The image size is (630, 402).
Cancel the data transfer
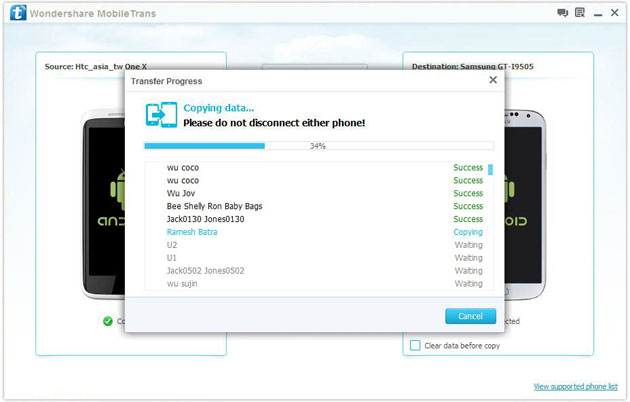click(470, 316)
